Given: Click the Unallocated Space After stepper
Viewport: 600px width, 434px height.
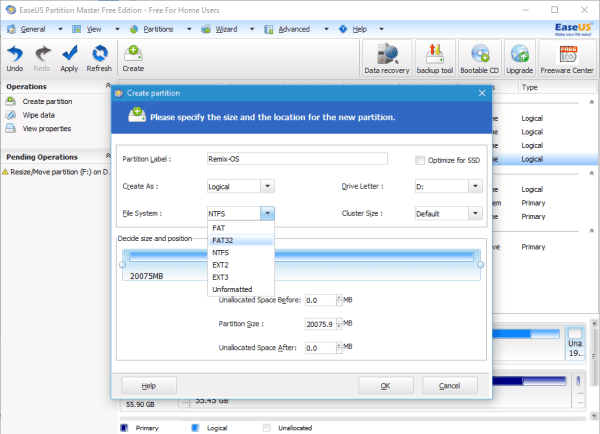Looking at the screenshot, I should coord(339,348).
